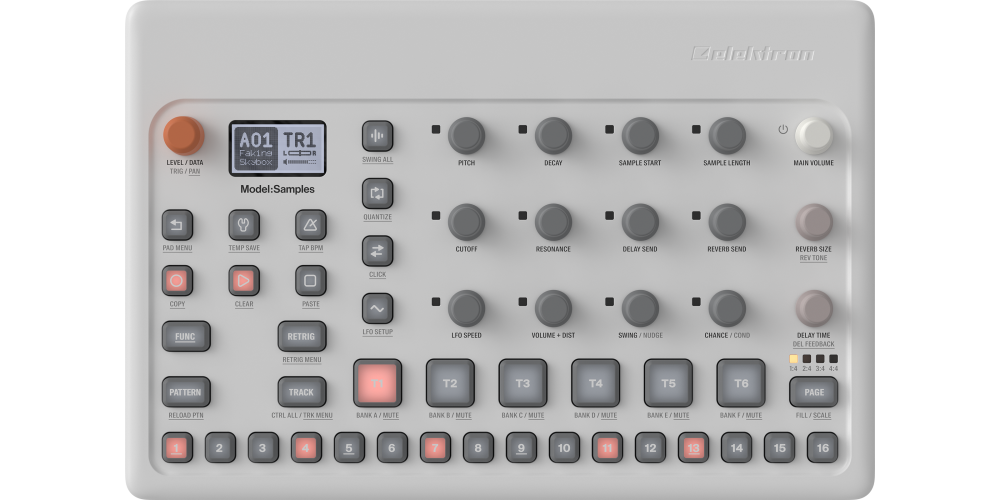Select the T4 track pad
Image resolution: width=1000 pixels, height=500 pixels.
[x=596, y=383]
